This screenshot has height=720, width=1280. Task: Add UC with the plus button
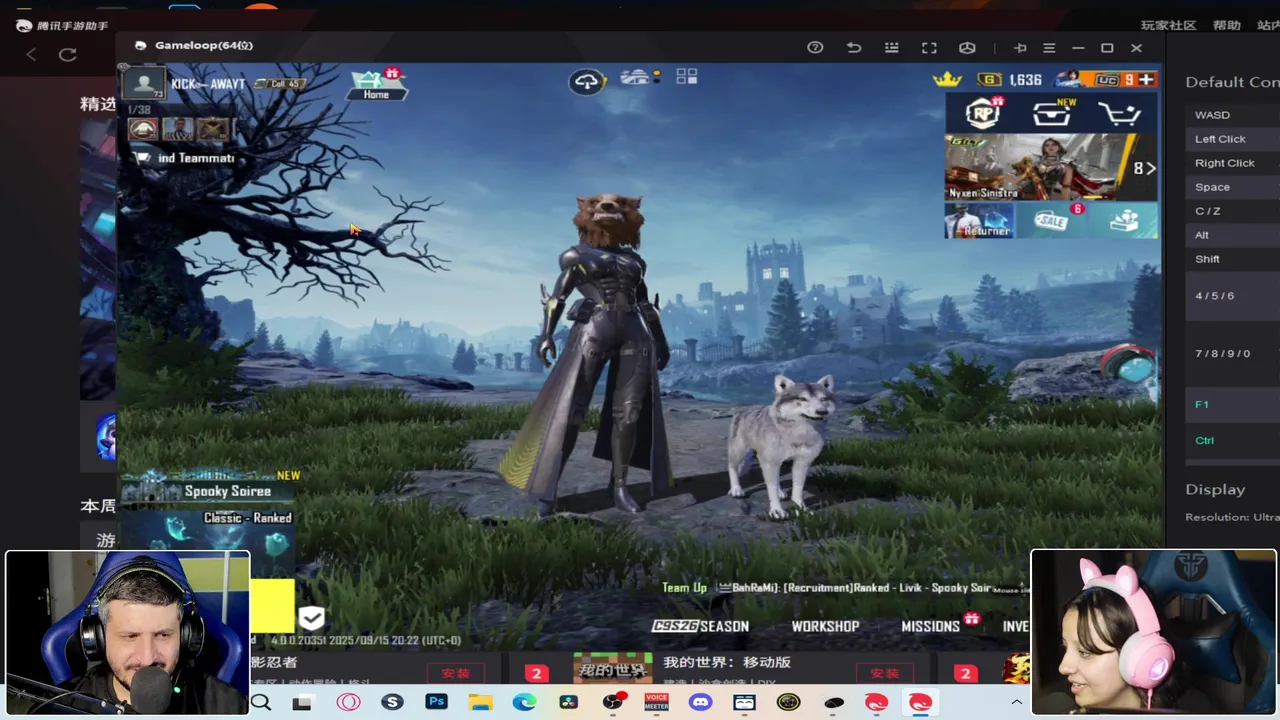point(1146,79)
